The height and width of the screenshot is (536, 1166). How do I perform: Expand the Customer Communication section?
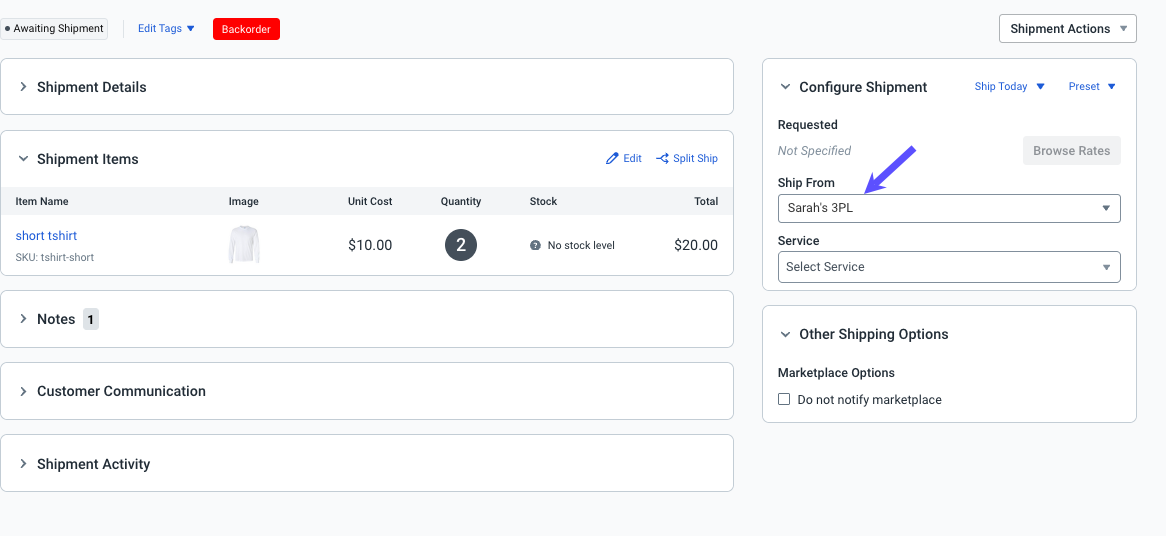click(24, 391)
